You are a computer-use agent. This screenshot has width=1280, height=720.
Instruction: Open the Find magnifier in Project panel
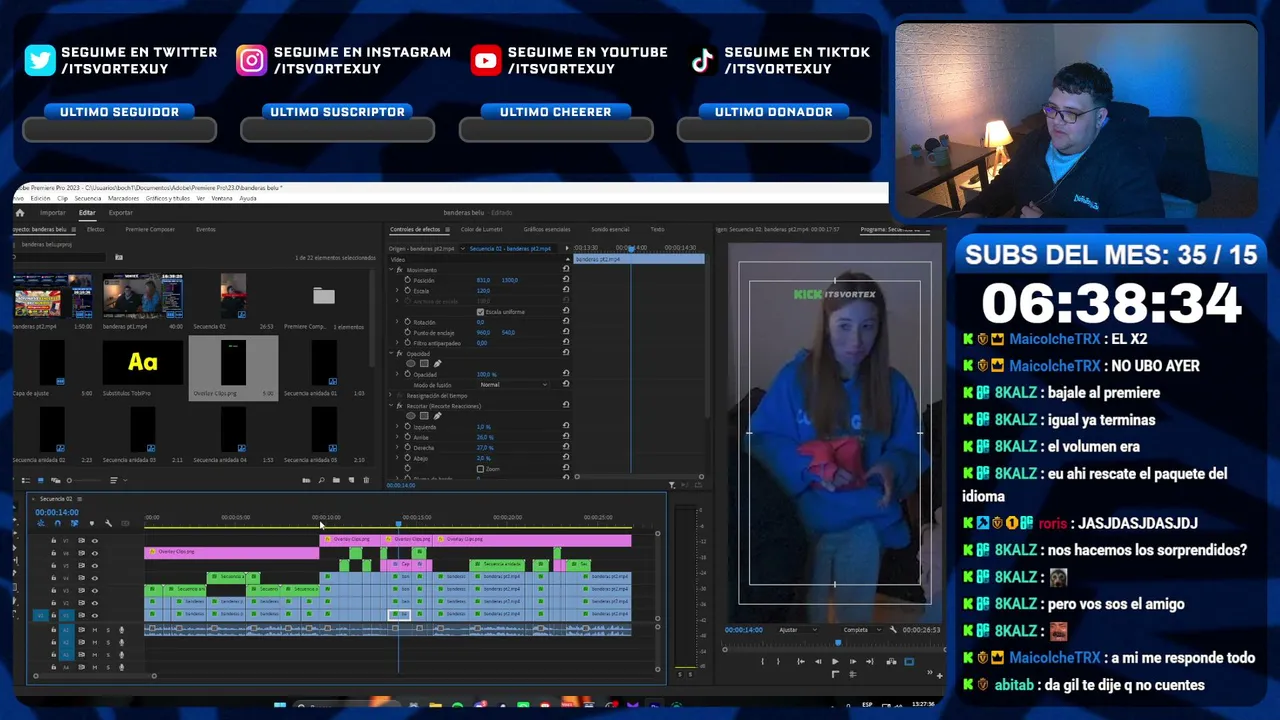321,480
